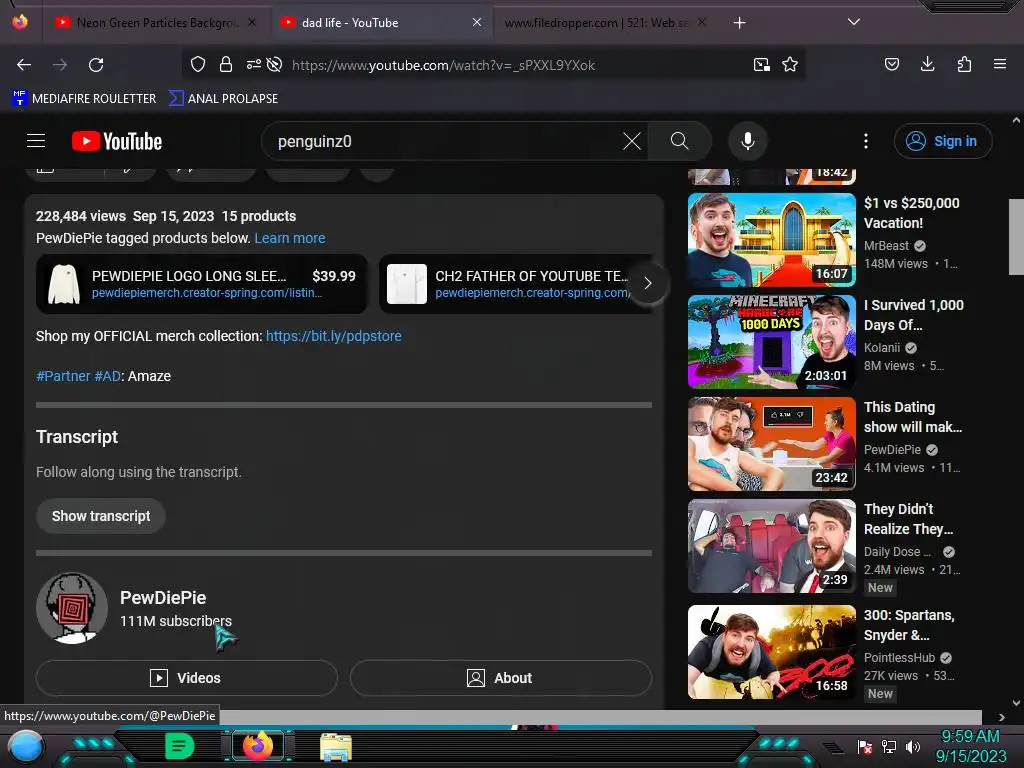Click the scroll-up arrow at top right
The width and height of the screenshot is (1024, 768).
[x=1016, y=120]
